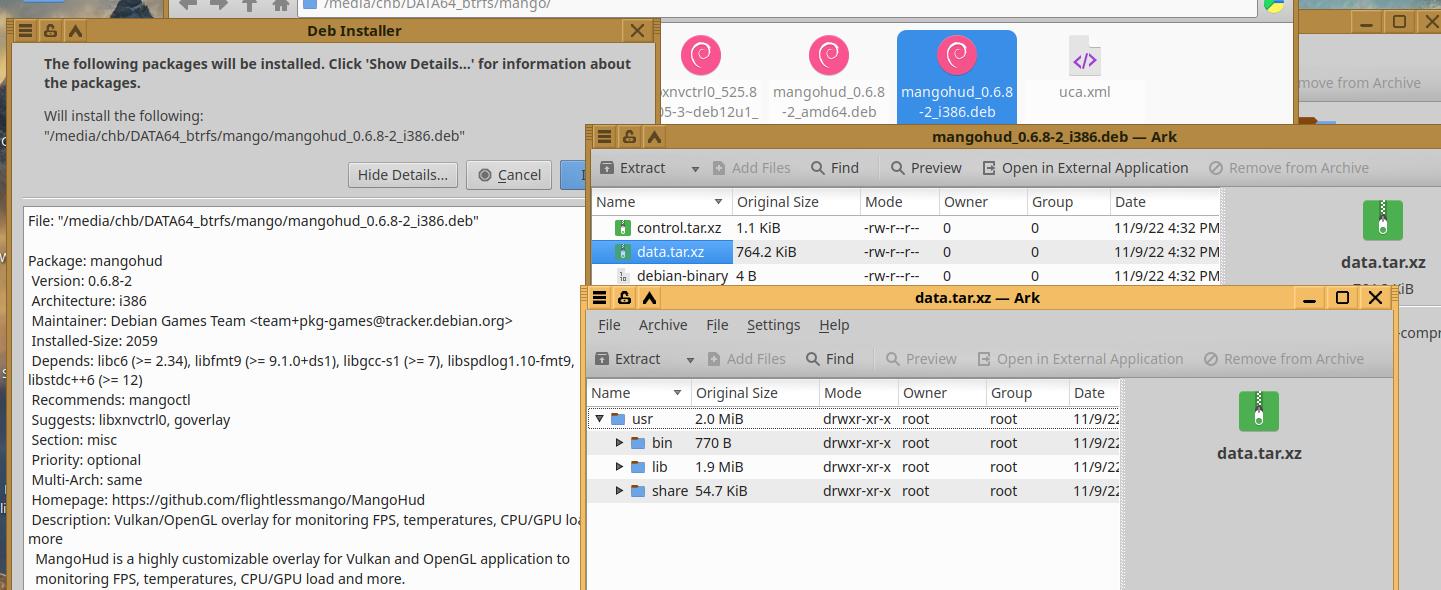Click the Homepage github.com/flightlessmango/MangoHud line in details

(x=228, y=500)
